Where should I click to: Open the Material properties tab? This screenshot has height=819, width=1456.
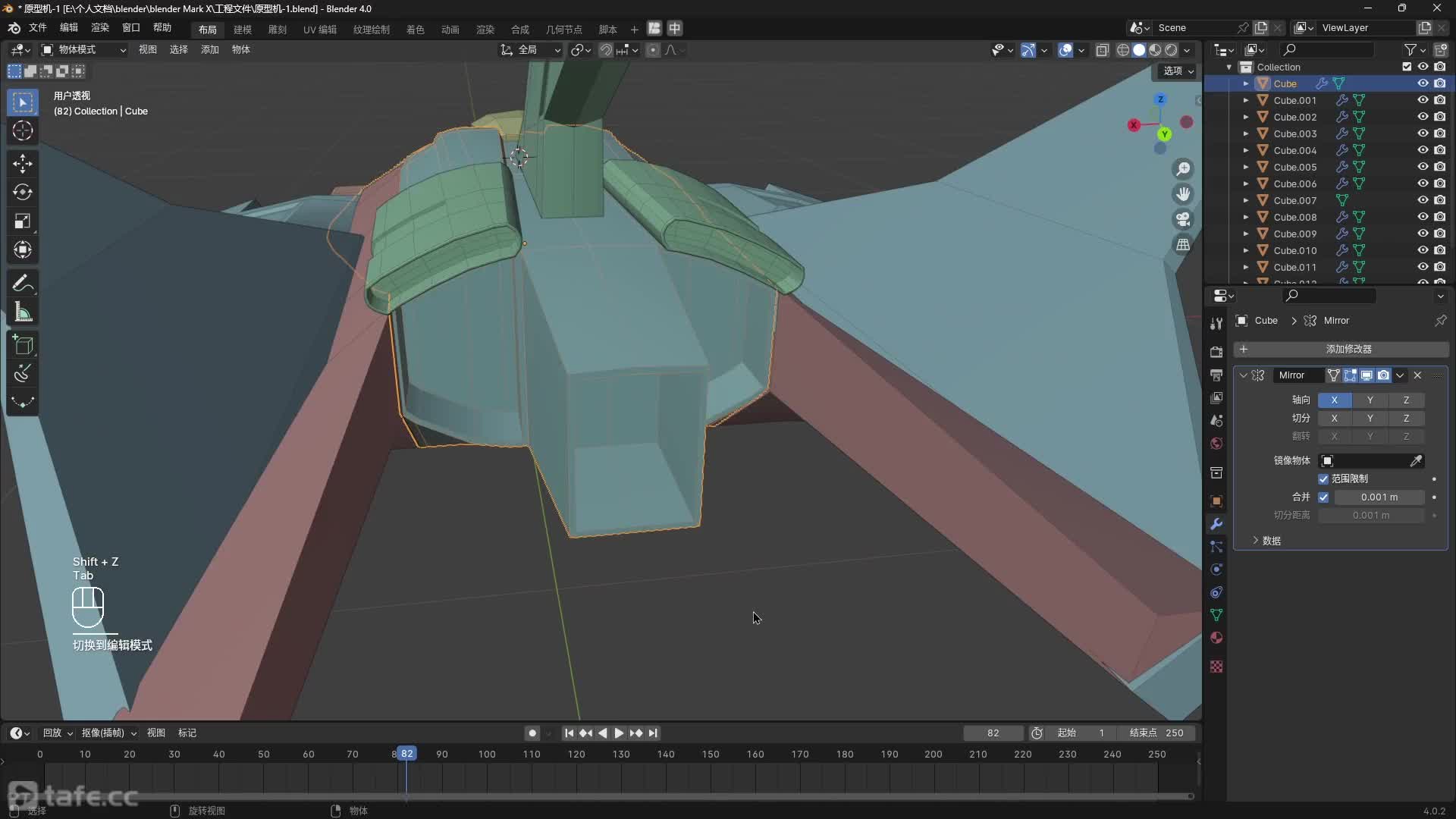[x=1216, y=638]
